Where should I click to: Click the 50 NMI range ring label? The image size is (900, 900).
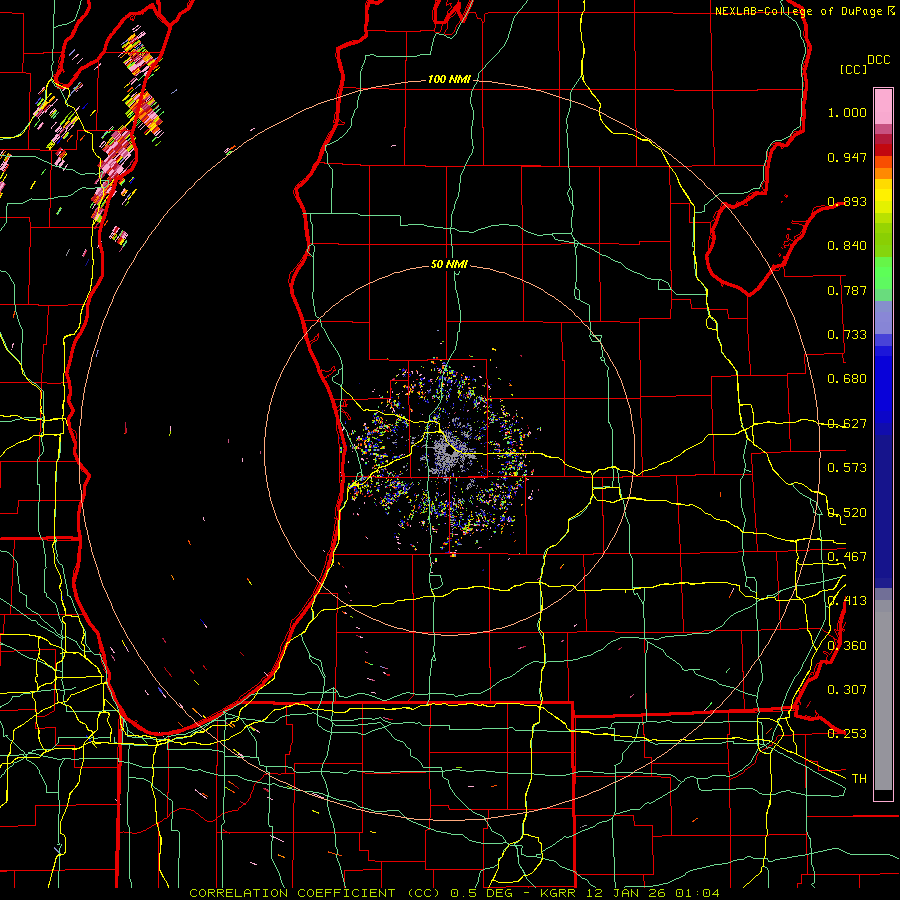tap(449, 265)
